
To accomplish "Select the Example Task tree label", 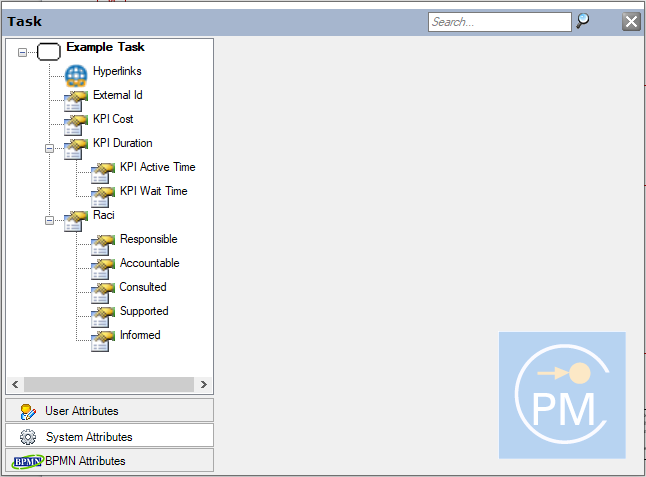I will tap(105, 47).
